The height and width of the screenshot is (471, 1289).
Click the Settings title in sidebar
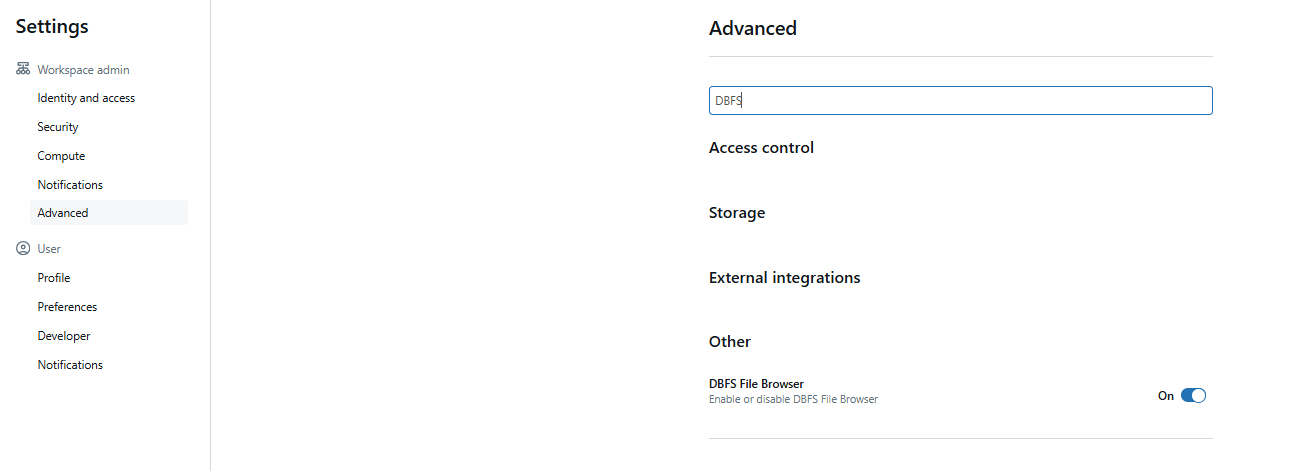[x=52, y=27]
